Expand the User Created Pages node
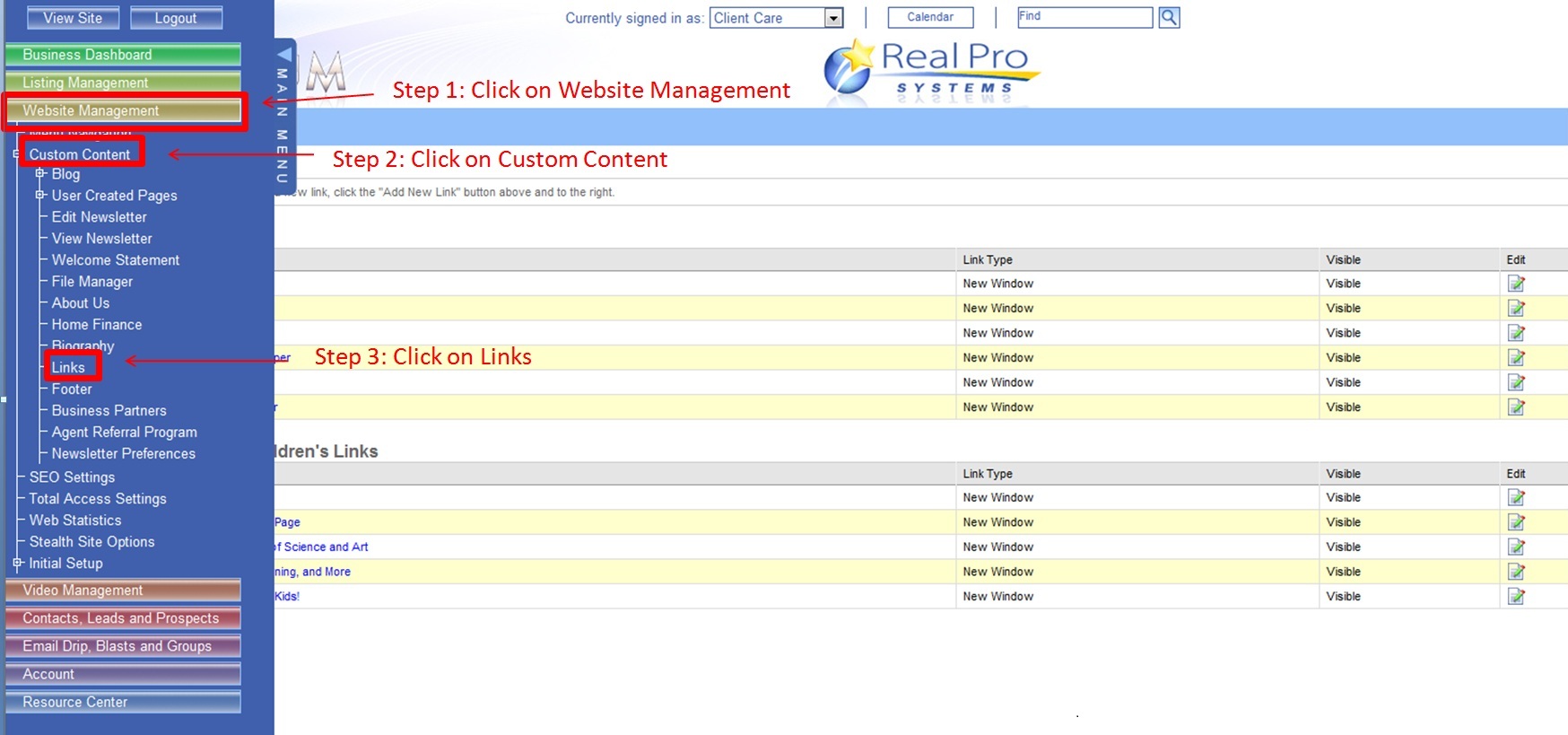Screen dimensions: 1568x735 pyautogui.click(x=40, y=195)
